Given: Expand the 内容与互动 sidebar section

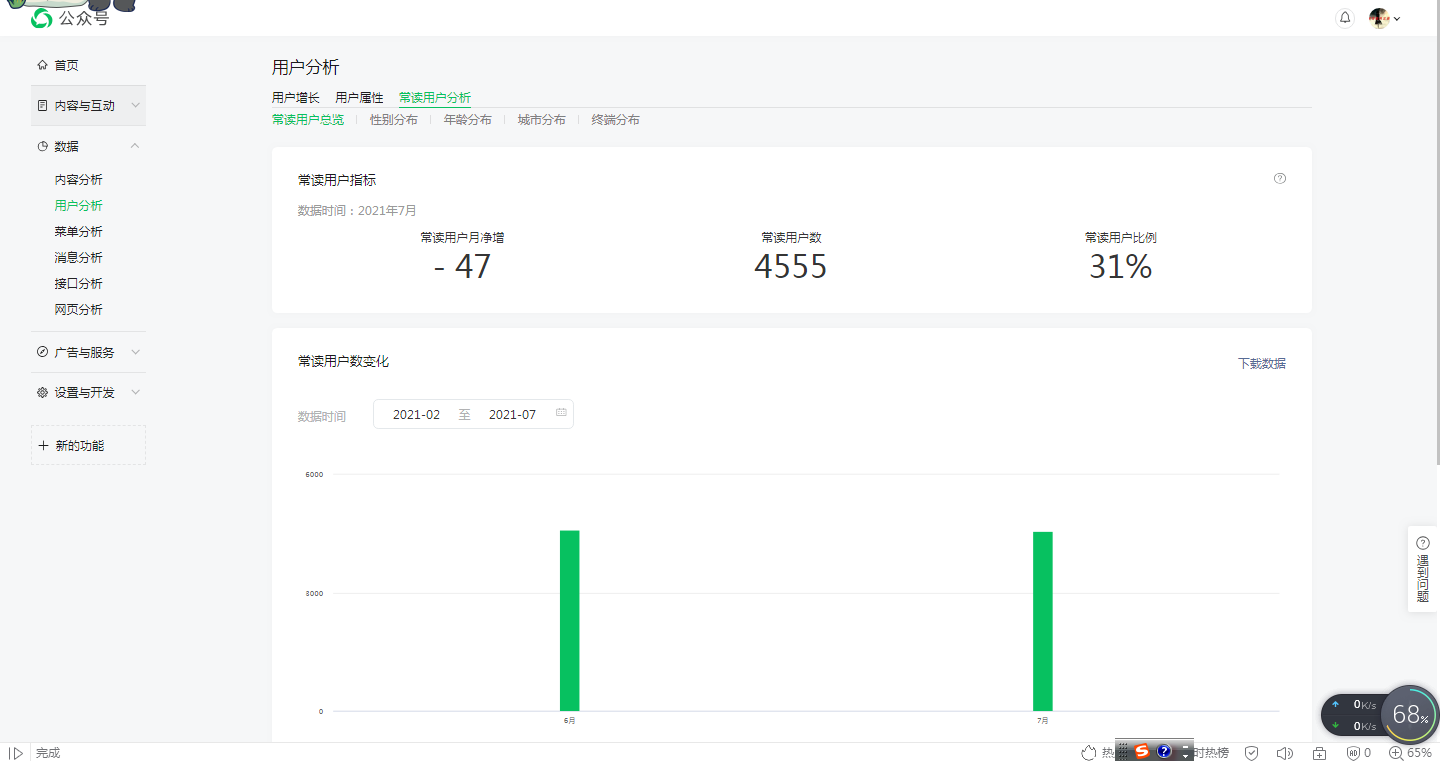Looking at the screenshot, I should 88,105.
